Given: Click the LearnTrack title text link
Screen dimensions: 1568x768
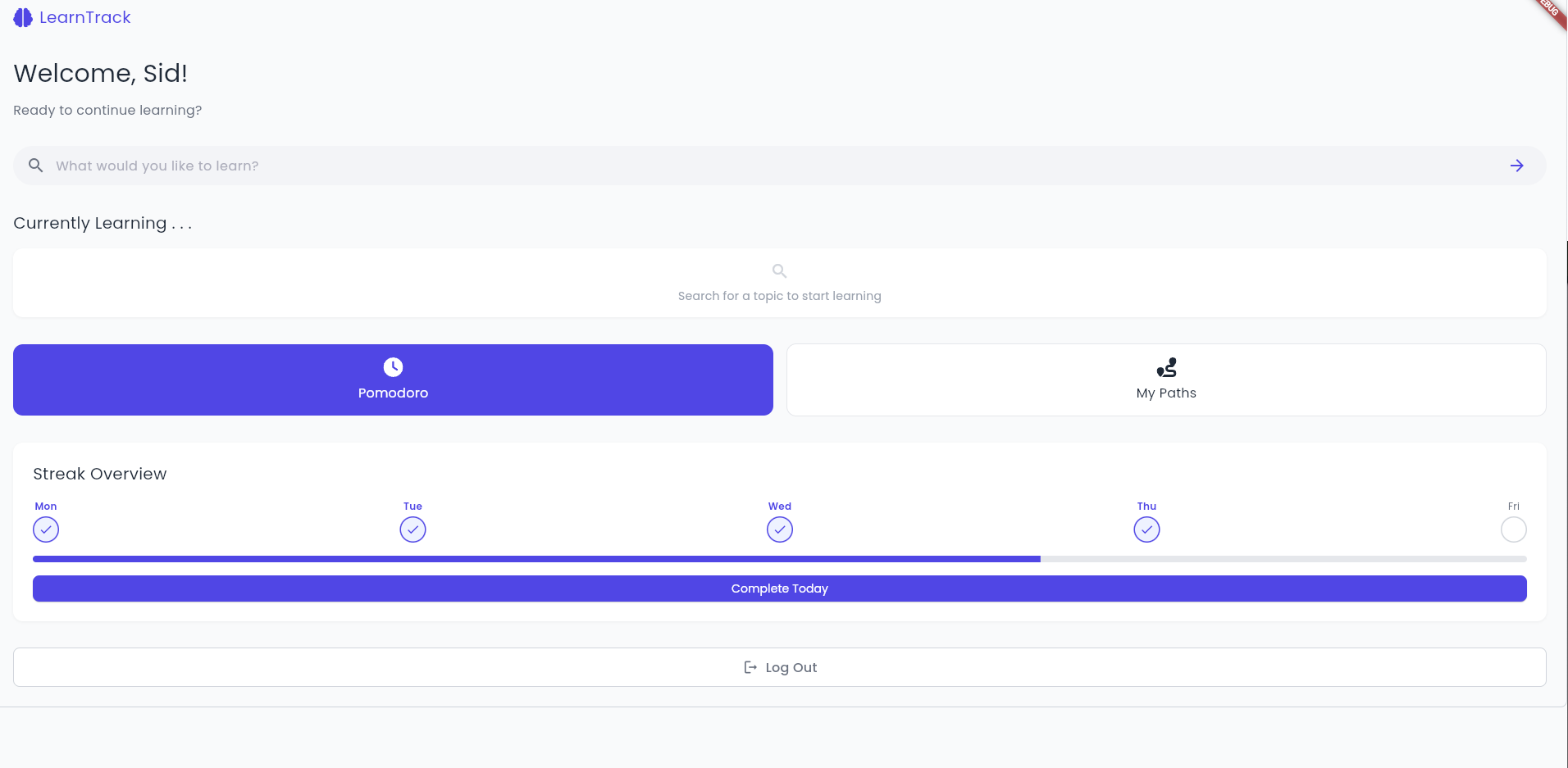Looking at the screenshot, I should pos(85,18).
